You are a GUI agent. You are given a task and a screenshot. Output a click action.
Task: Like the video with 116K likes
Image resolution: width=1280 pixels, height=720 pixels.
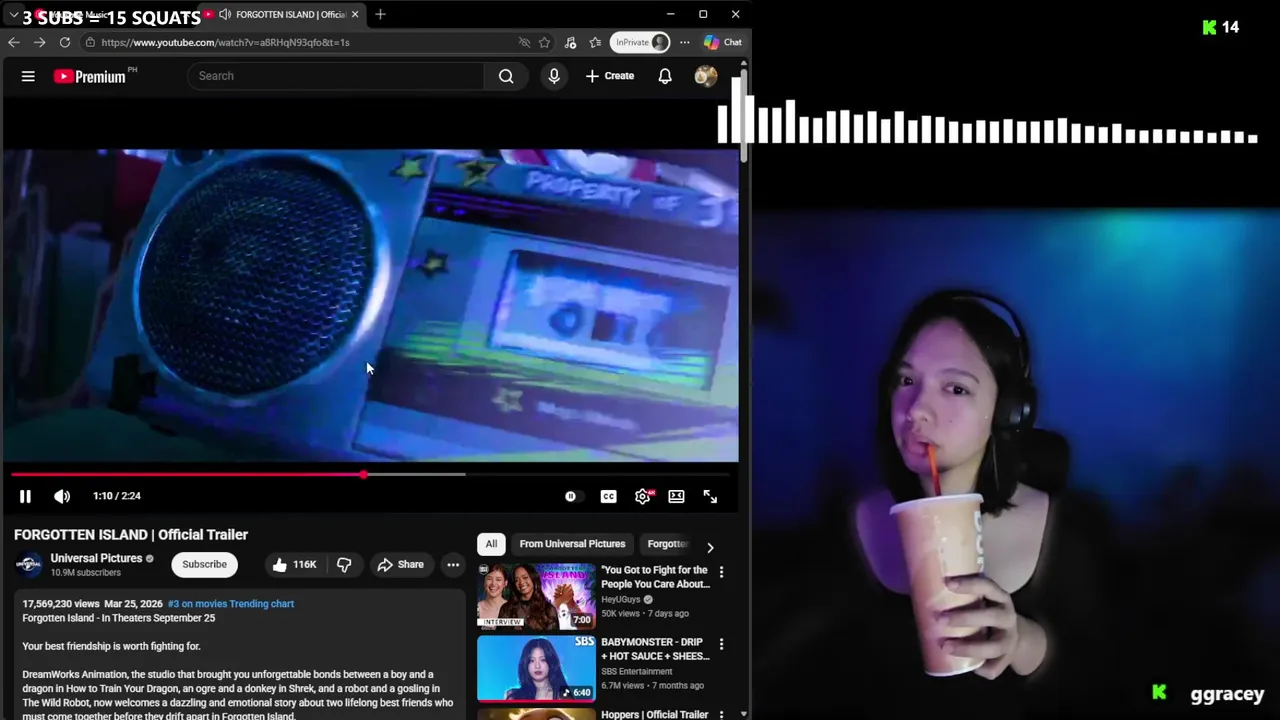click(295, 564)
